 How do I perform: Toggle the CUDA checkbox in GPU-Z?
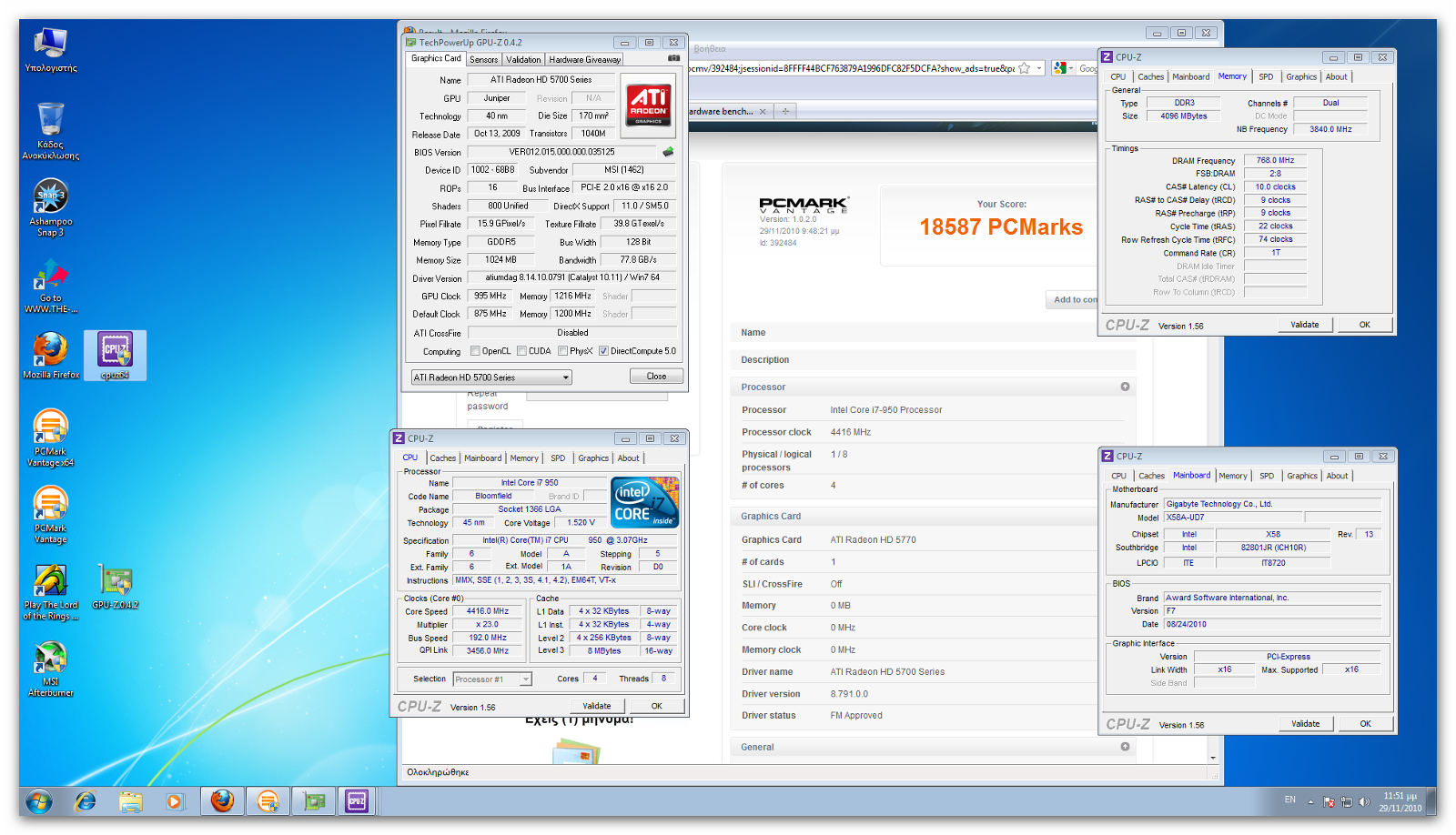point(521,351)
